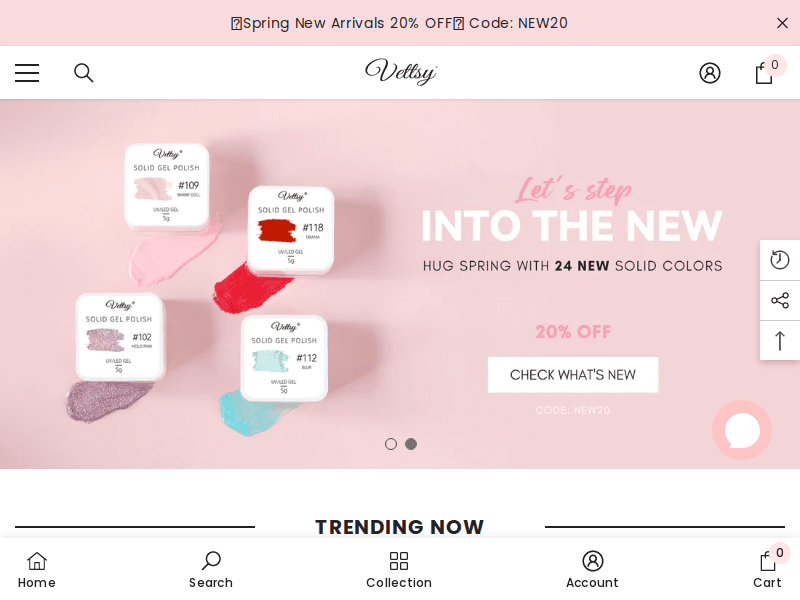Go to Home in the bottom bar
This screenshot has height=600, width=800.
coord(37,570)
